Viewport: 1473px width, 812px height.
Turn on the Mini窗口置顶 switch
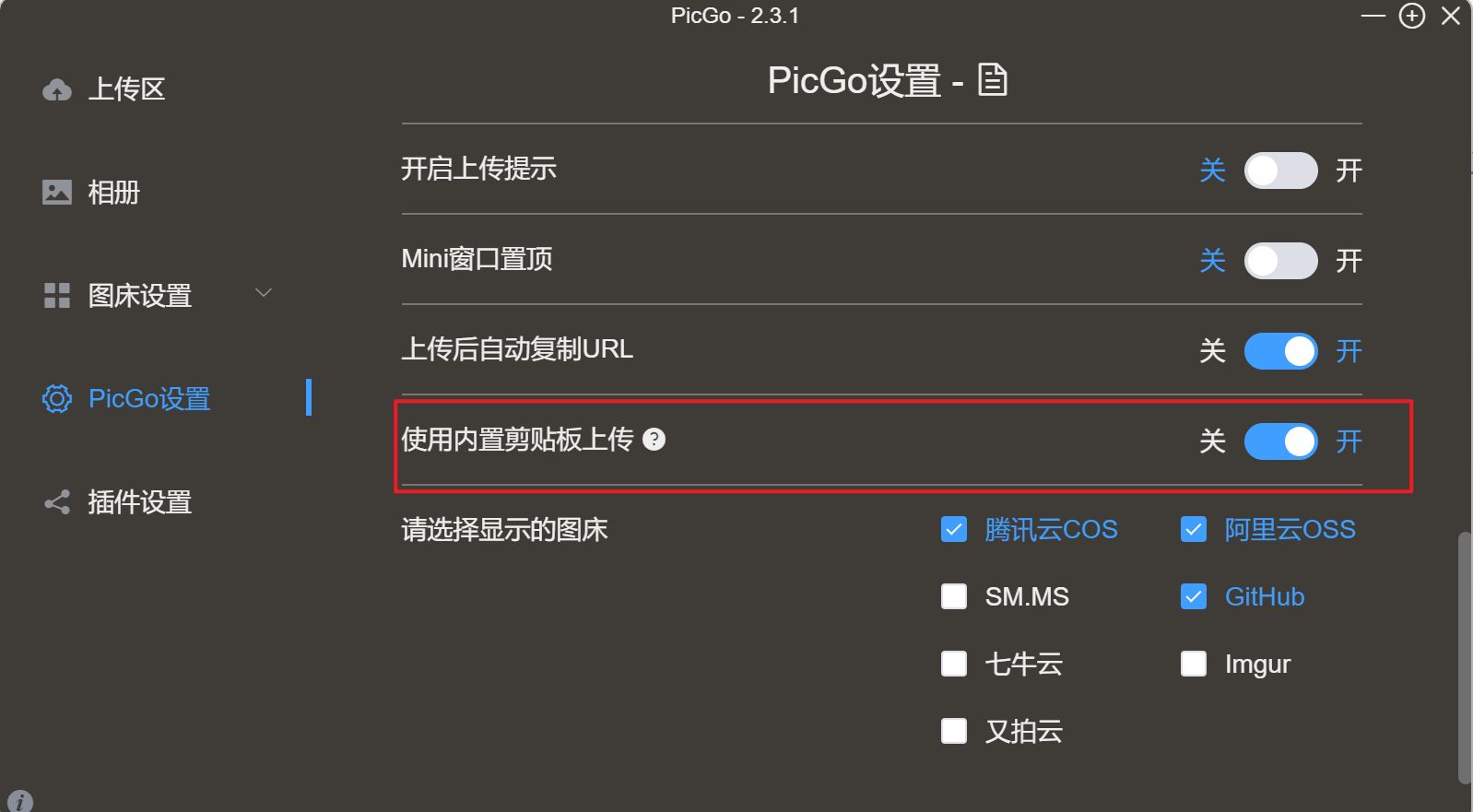1280,261
